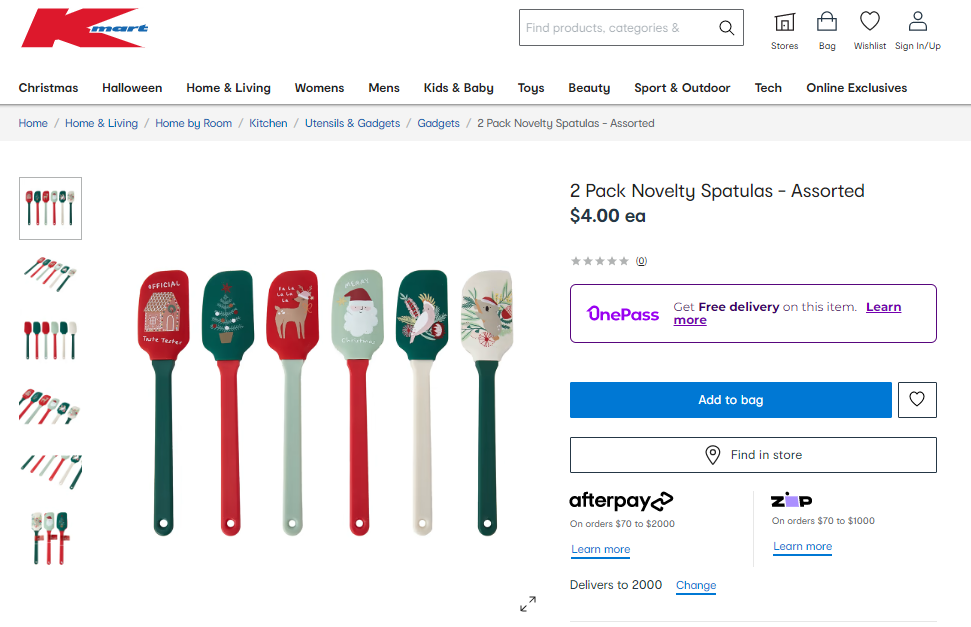Select the last packaged spatulas thumbnail
The height and width of the screenshot is (627, 971).
pyautogui.click(x=50, y=538)
